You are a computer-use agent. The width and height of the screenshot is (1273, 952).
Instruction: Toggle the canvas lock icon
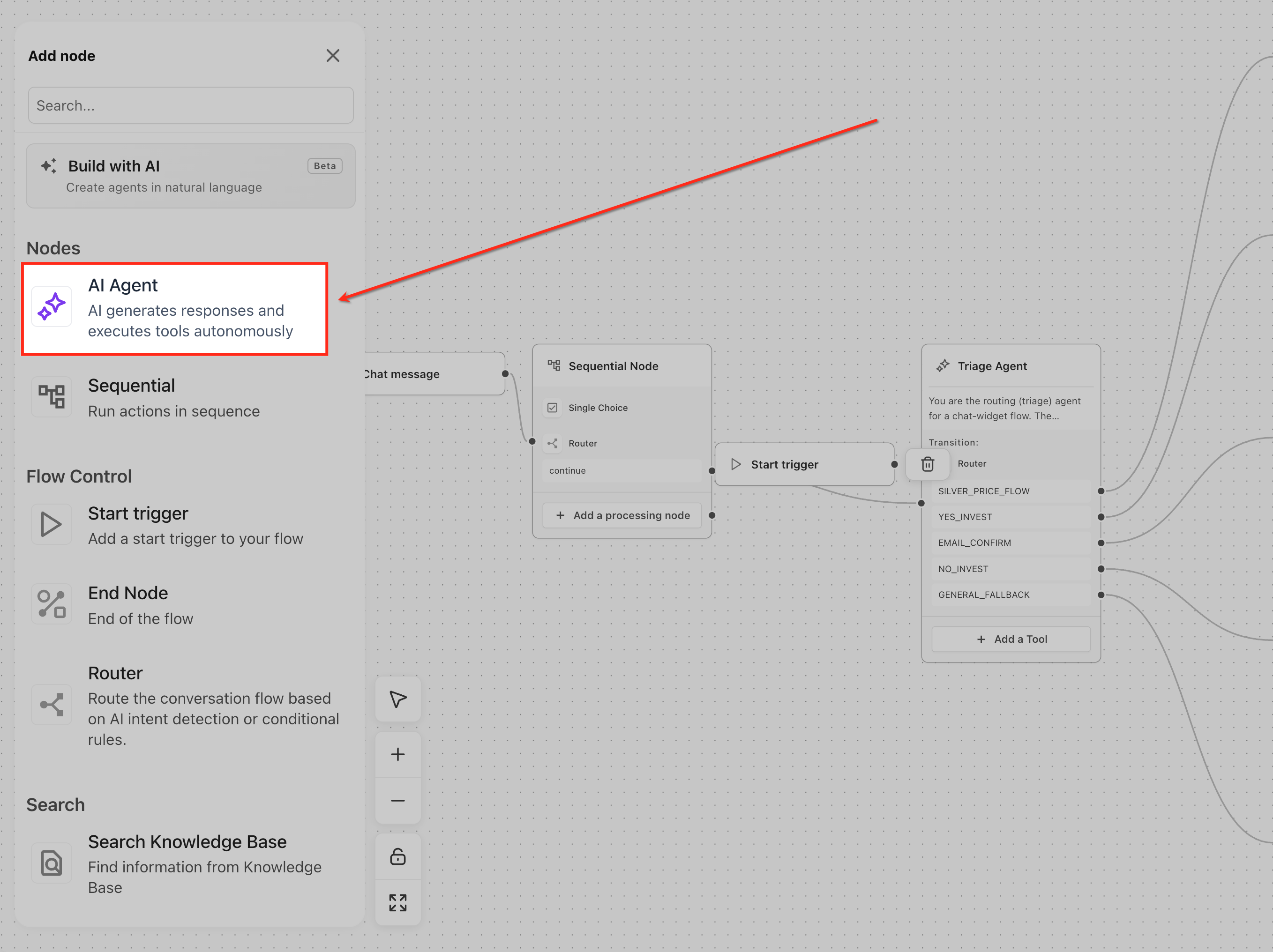tap(397, 856)
